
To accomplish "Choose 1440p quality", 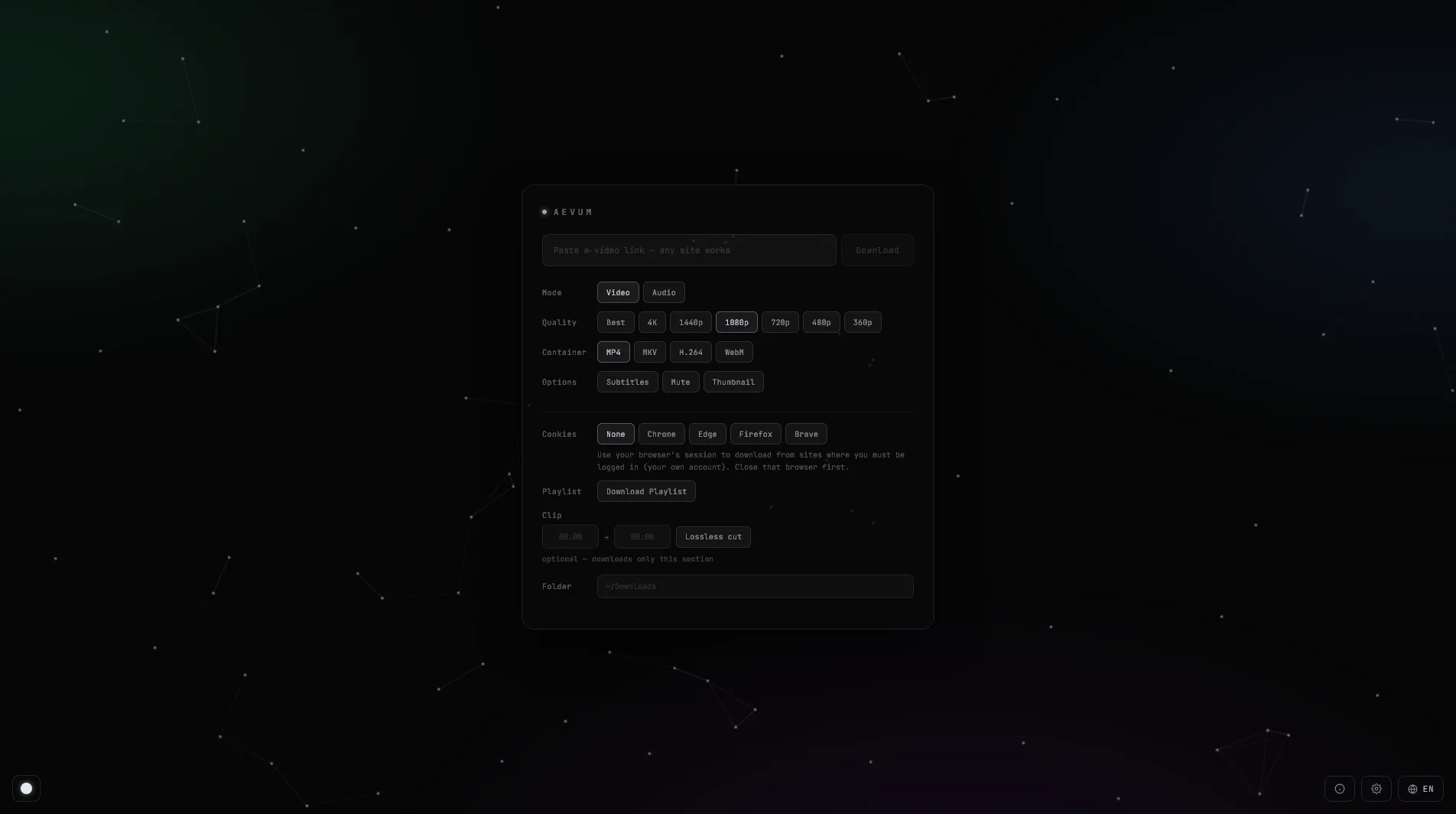I will [x=691, y=322].
